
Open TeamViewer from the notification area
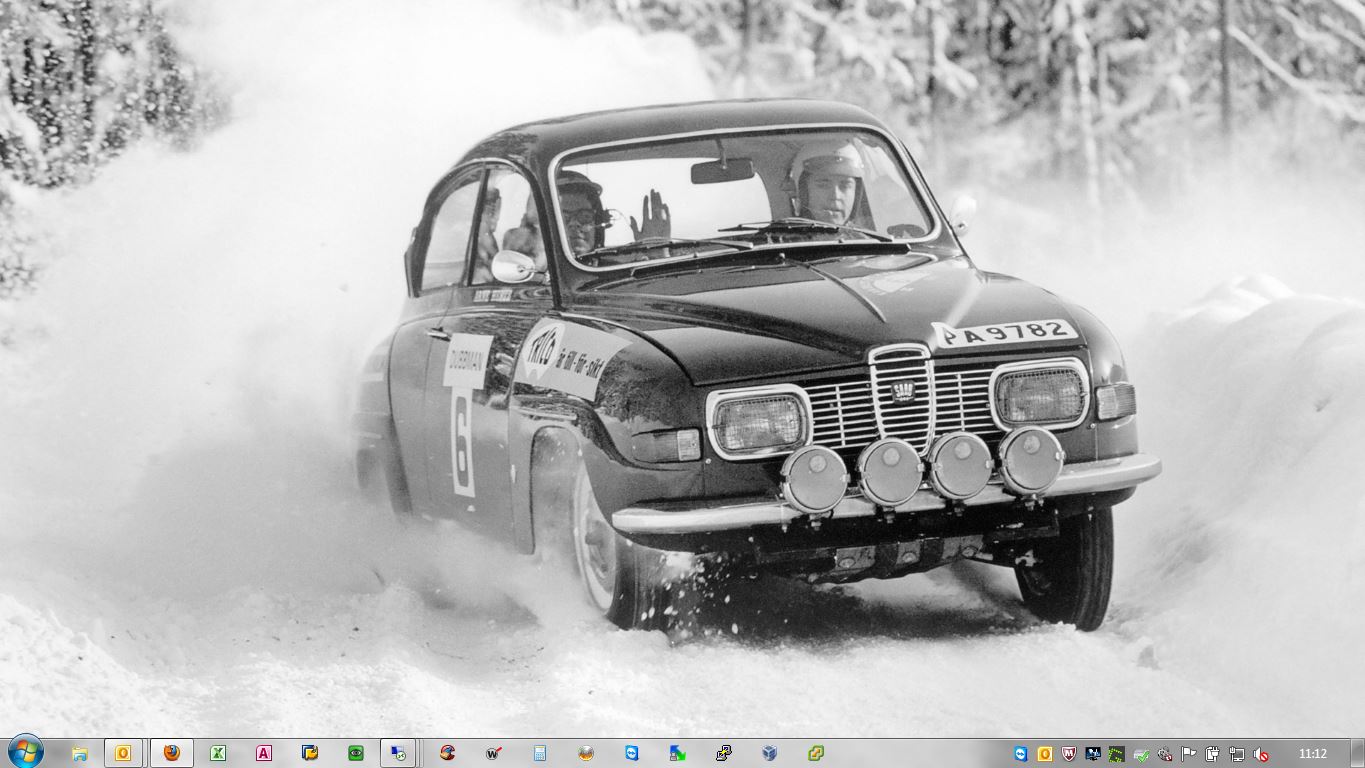coord(1021,754)
